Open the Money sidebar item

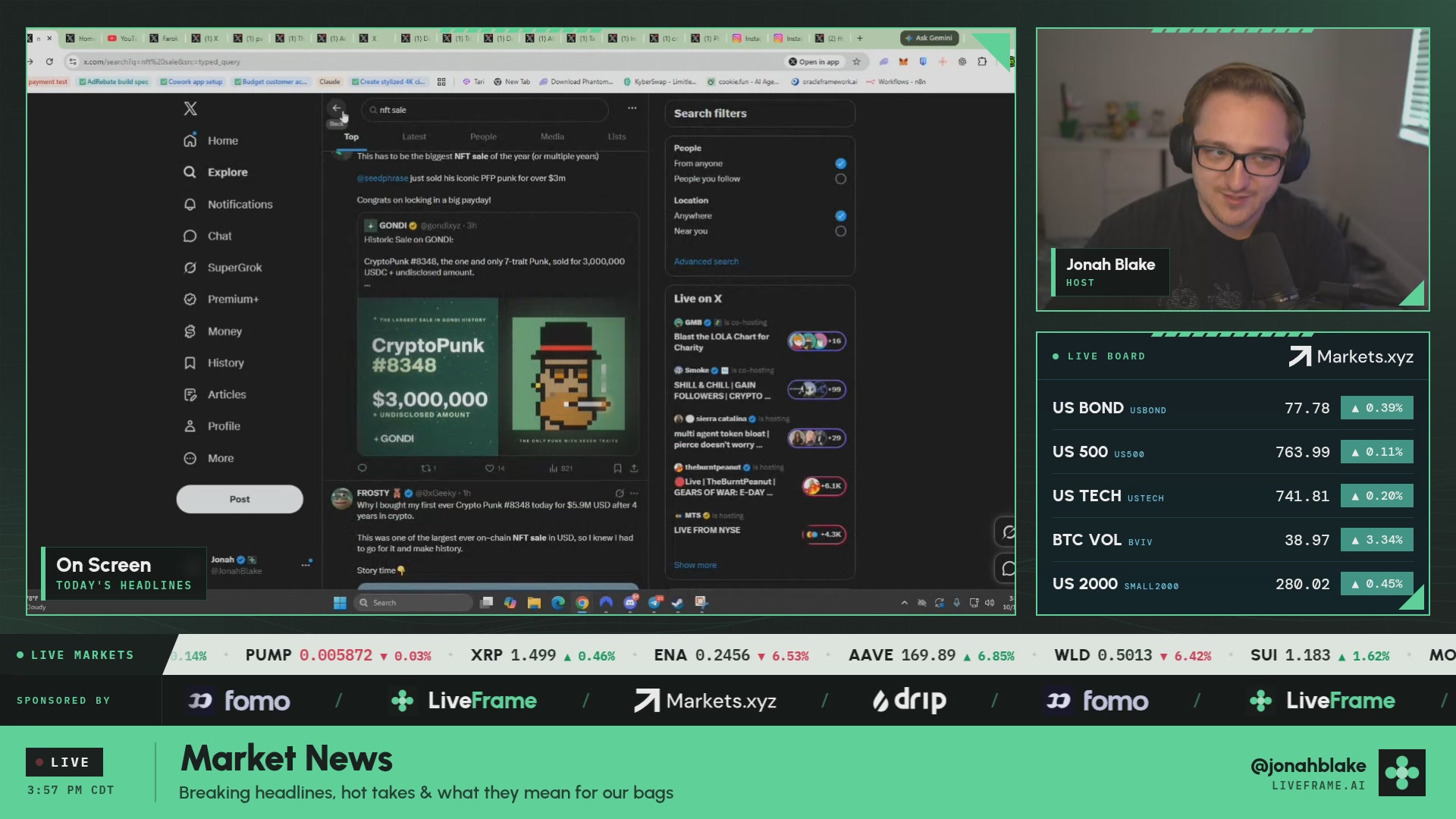[212, 331]
